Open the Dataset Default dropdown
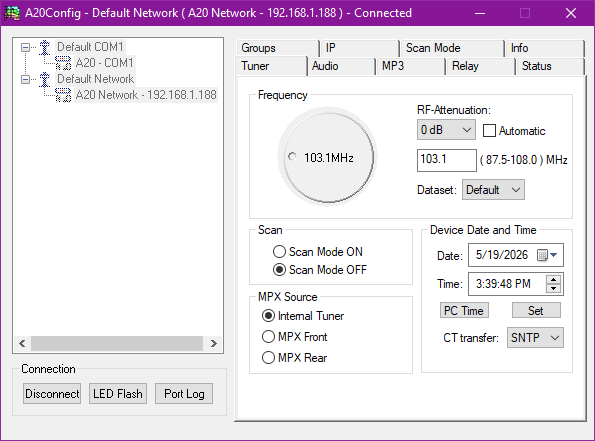Image resolution: width=595 pixels, height=441 pixels. 493,190
